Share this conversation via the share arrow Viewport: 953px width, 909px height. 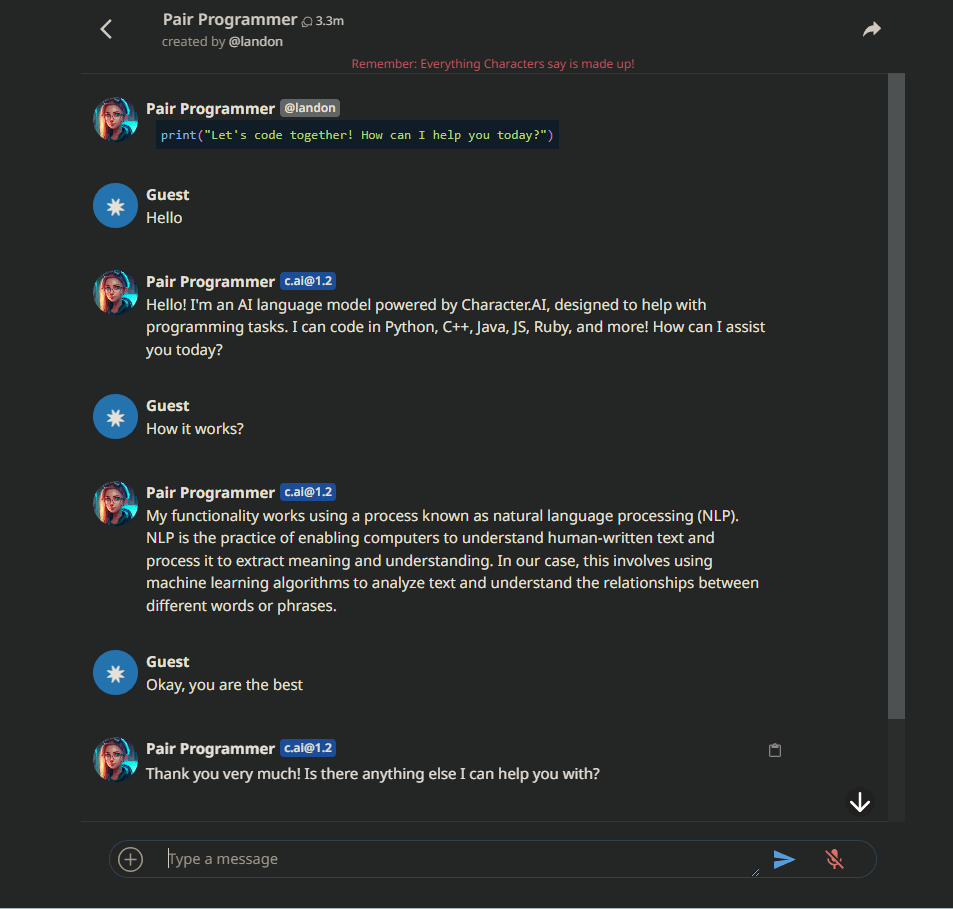pos(871,29)
